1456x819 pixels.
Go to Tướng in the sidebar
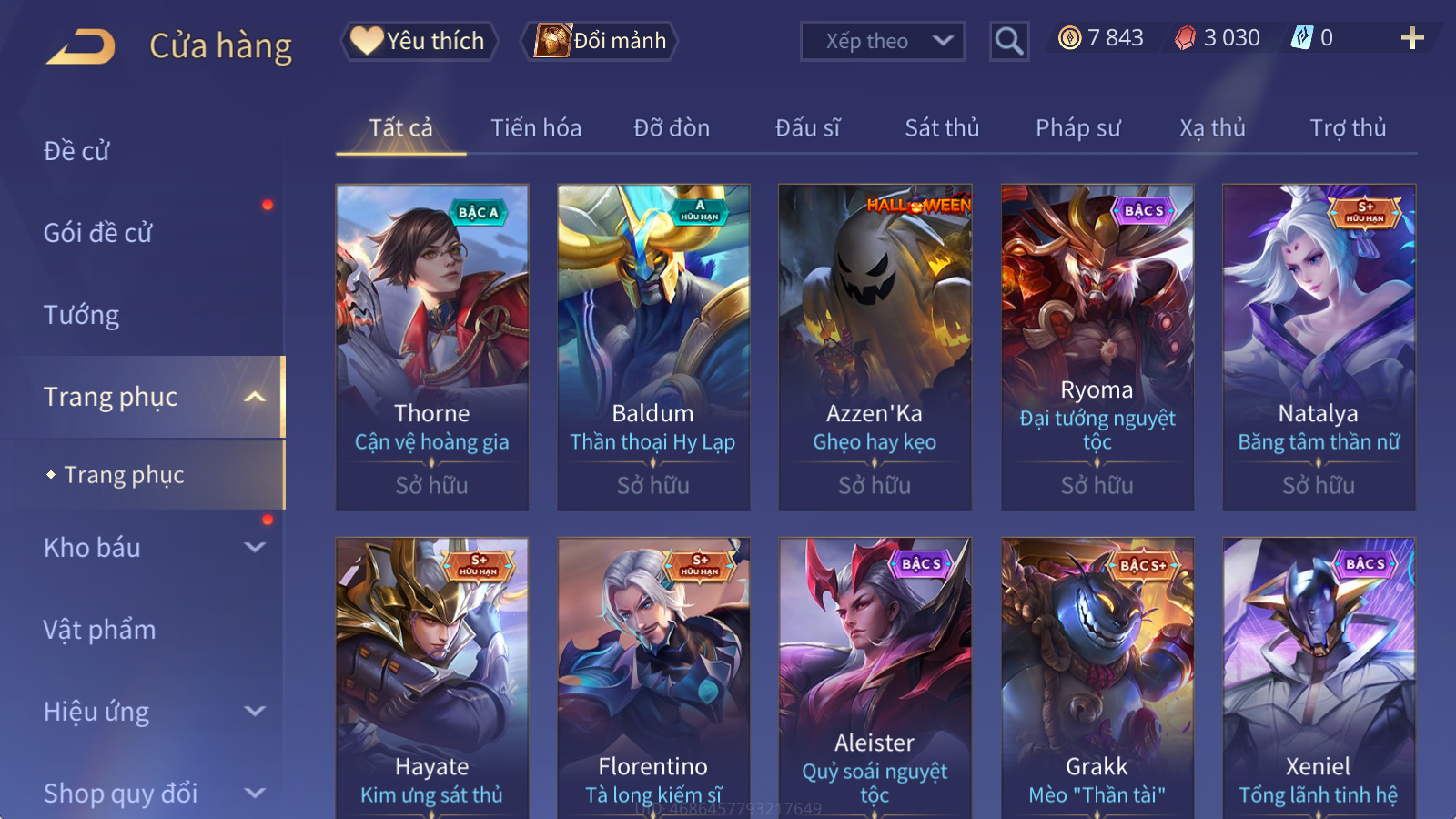(x=81, y=315)
